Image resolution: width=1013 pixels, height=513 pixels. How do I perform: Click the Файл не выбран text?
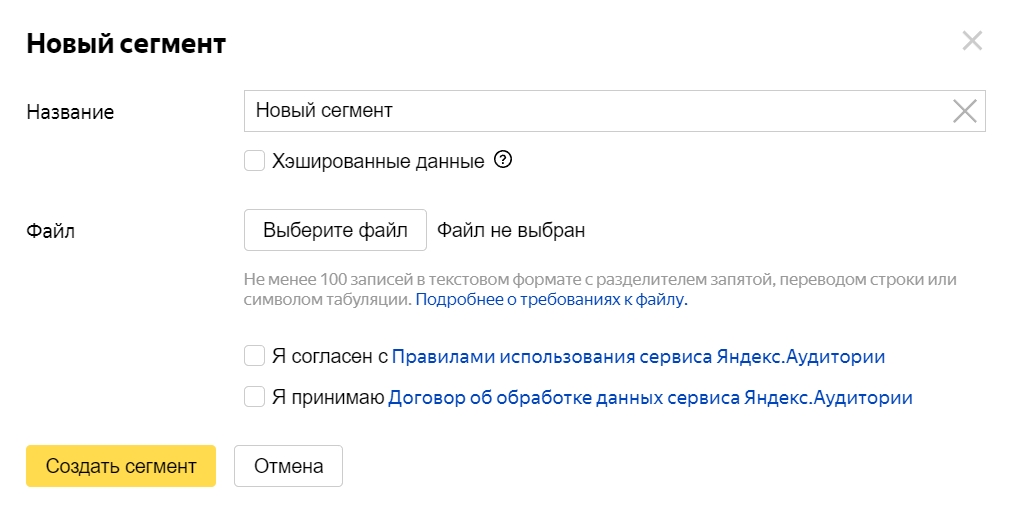(x=511, y=230)
